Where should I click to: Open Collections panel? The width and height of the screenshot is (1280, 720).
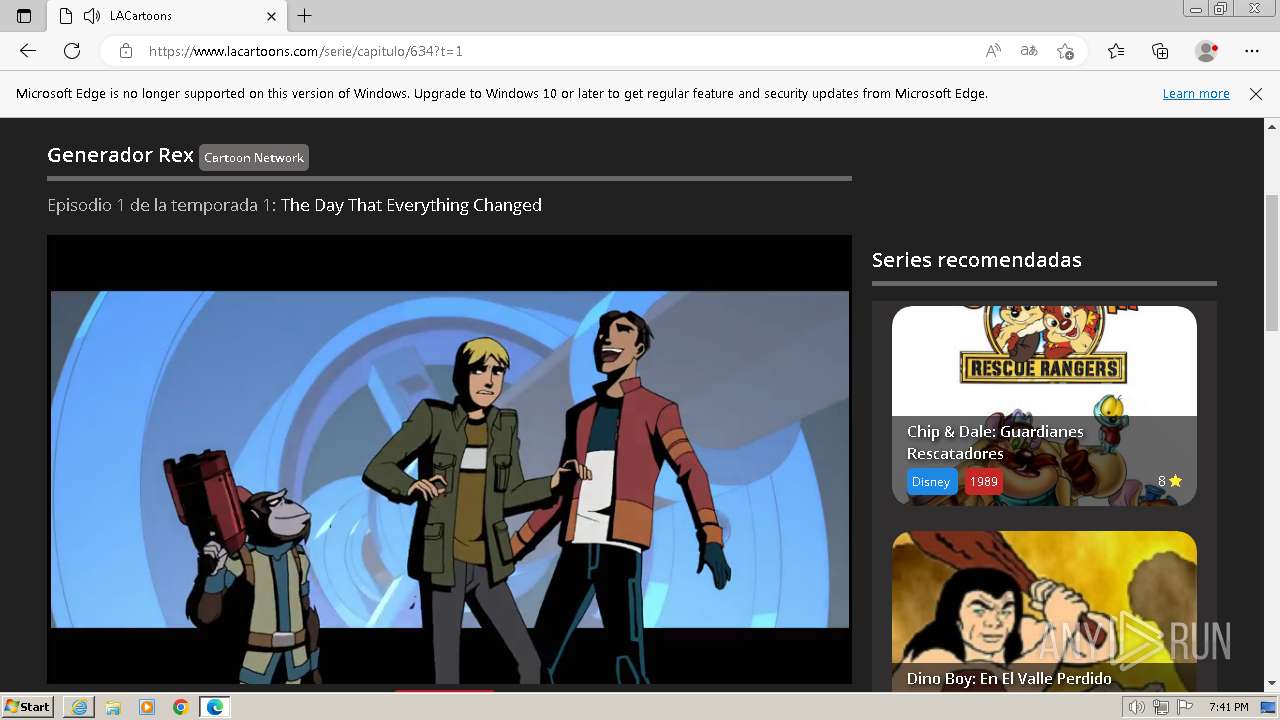[x=1160, y=51]
